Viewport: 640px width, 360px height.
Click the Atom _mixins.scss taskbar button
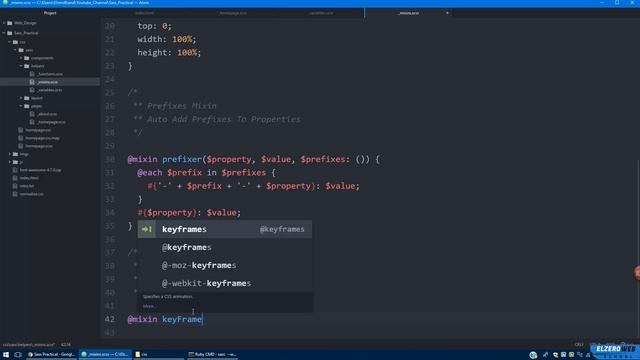point(105,354)
